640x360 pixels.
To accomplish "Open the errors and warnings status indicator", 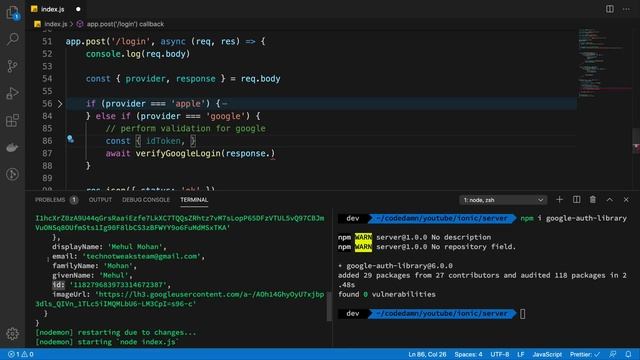I will (21, 354).
